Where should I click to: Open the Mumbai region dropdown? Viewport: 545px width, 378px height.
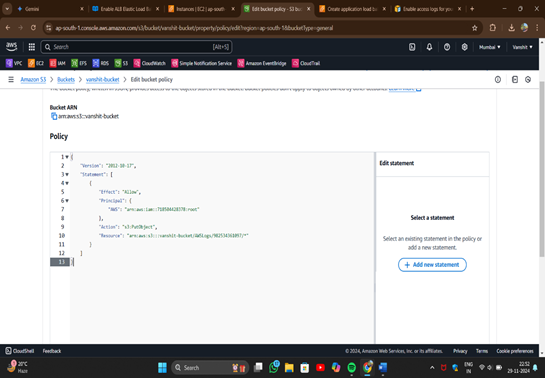tap(489, 47)
